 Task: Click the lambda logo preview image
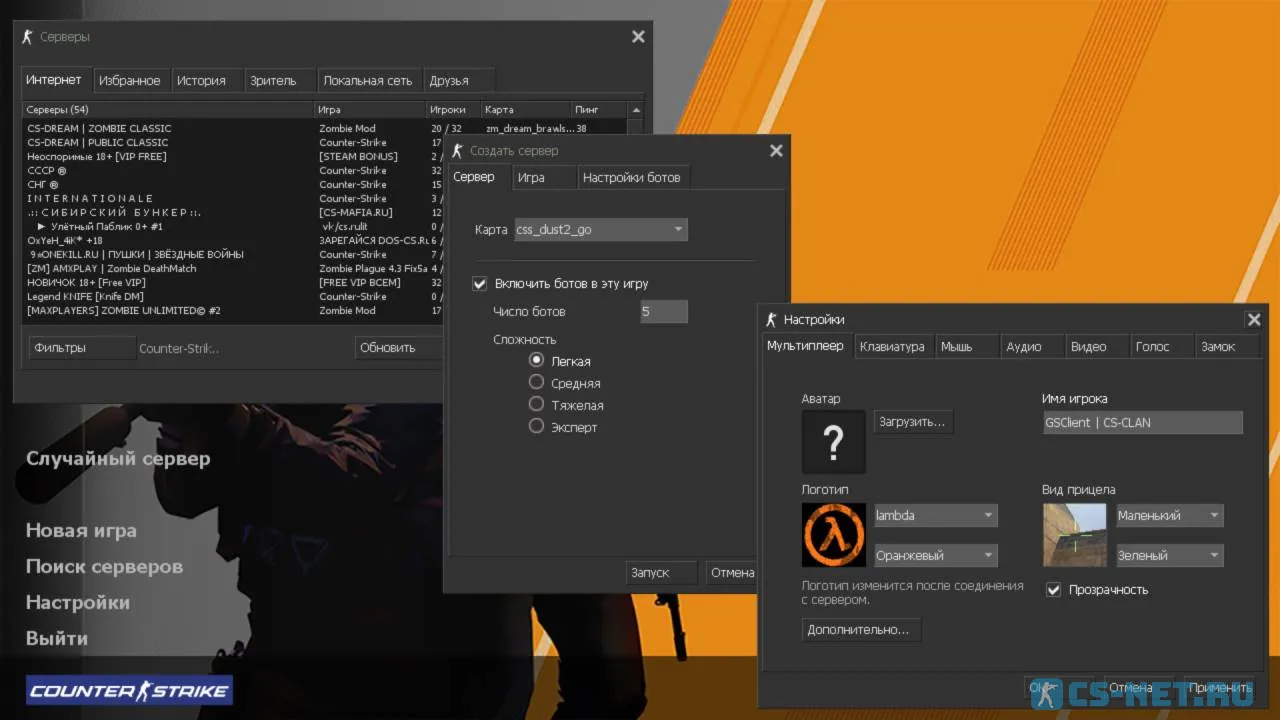(x=834, y=535)
